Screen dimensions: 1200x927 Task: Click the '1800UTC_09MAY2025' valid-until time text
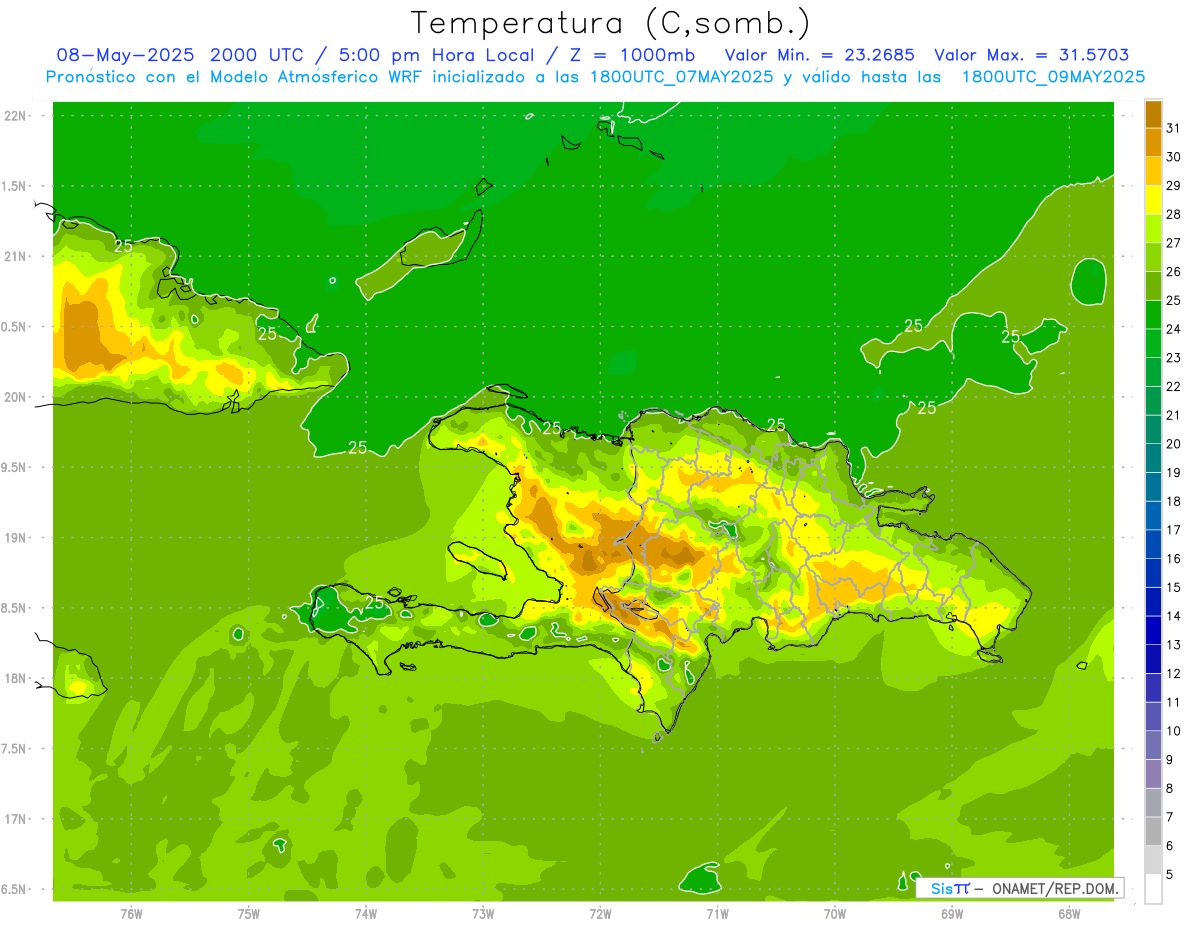point(1053,77)
